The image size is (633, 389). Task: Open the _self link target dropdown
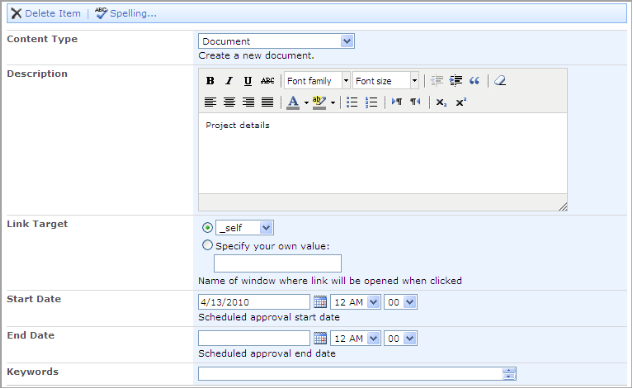(x=245, y=228)
